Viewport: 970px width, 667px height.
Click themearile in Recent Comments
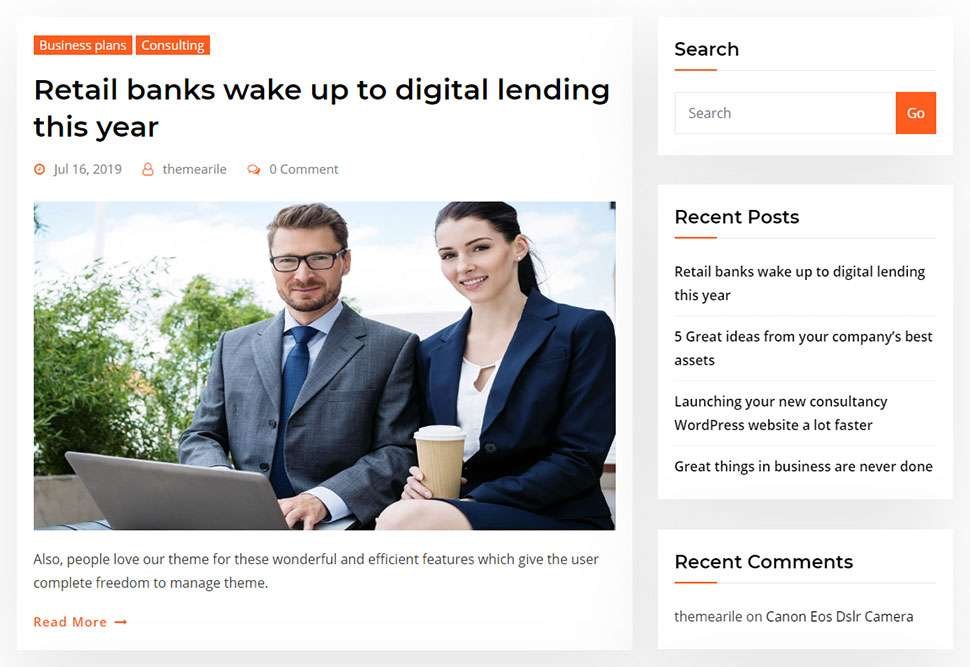click(708, 616)
